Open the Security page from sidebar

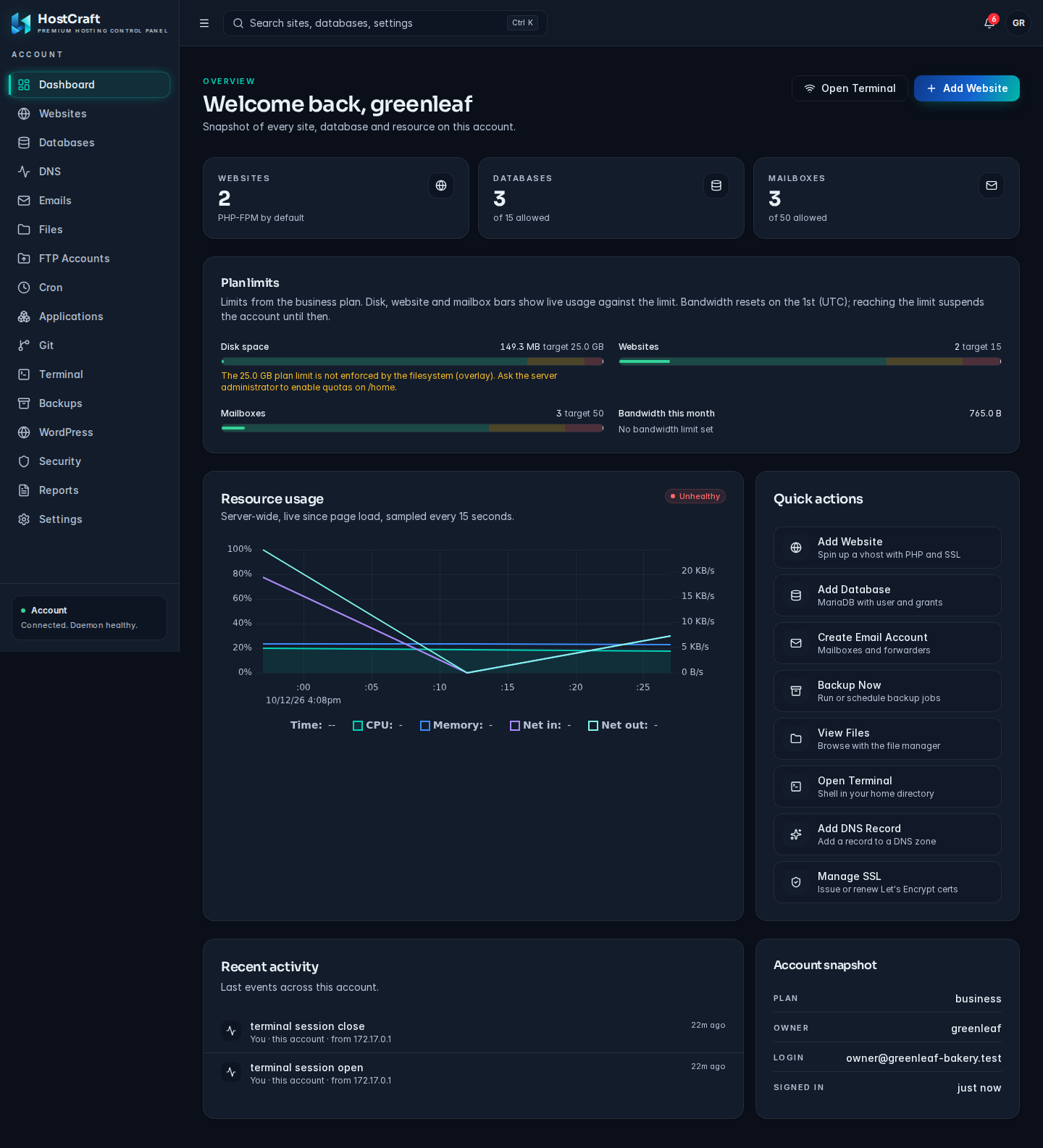pyautogui.click(x=90, y=461)
